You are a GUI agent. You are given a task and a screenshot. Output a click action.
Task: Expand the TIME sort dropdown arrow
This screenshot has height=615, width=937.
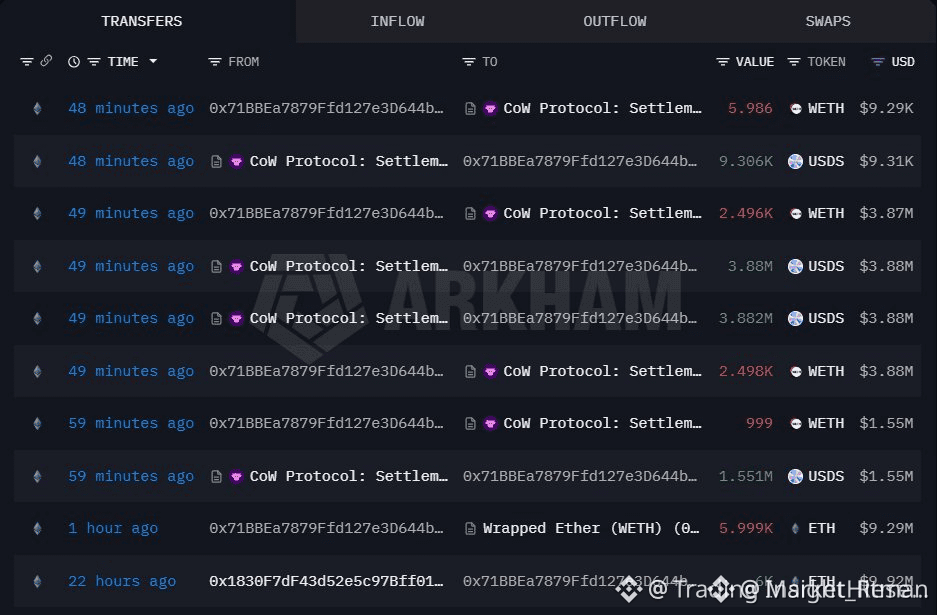pos(153,61)
